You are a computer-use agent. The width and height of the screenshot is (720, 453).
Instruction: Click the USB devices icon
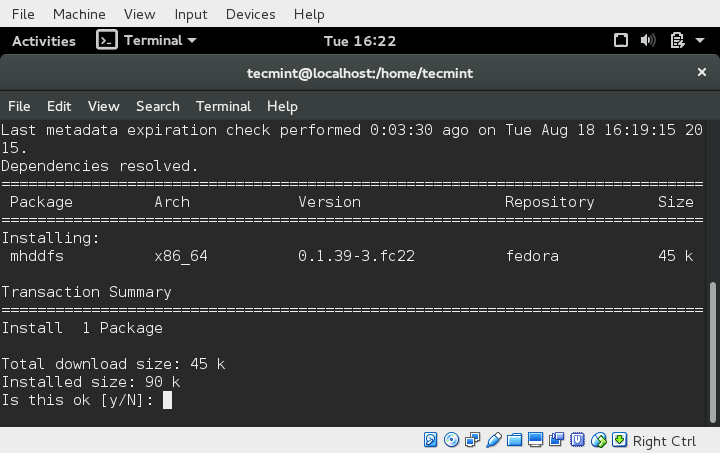tap(494, 440)
